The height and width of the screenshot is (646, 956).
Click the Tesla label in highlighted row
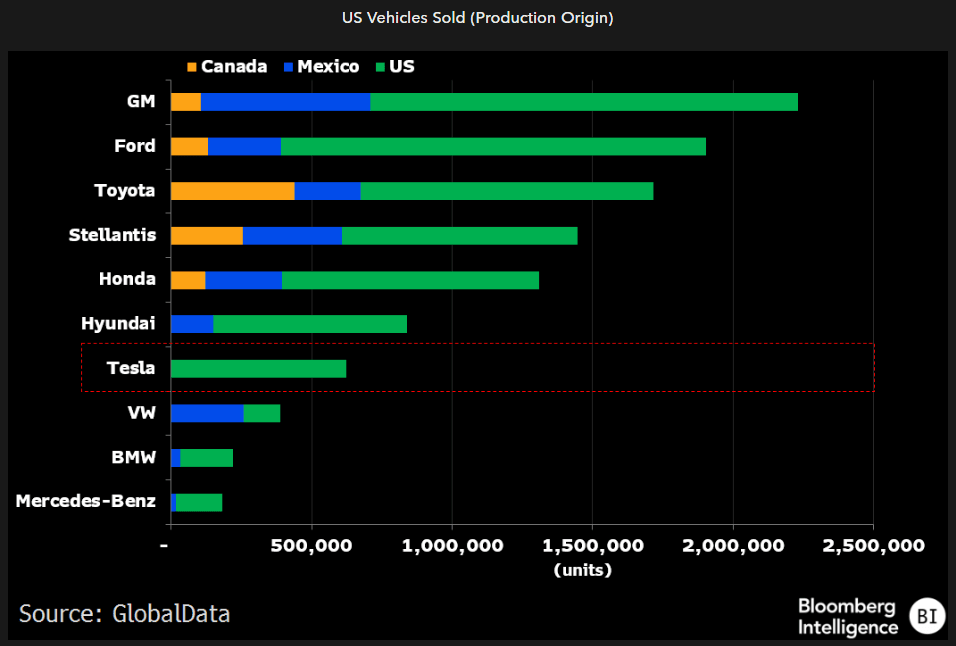click(131, 368)
